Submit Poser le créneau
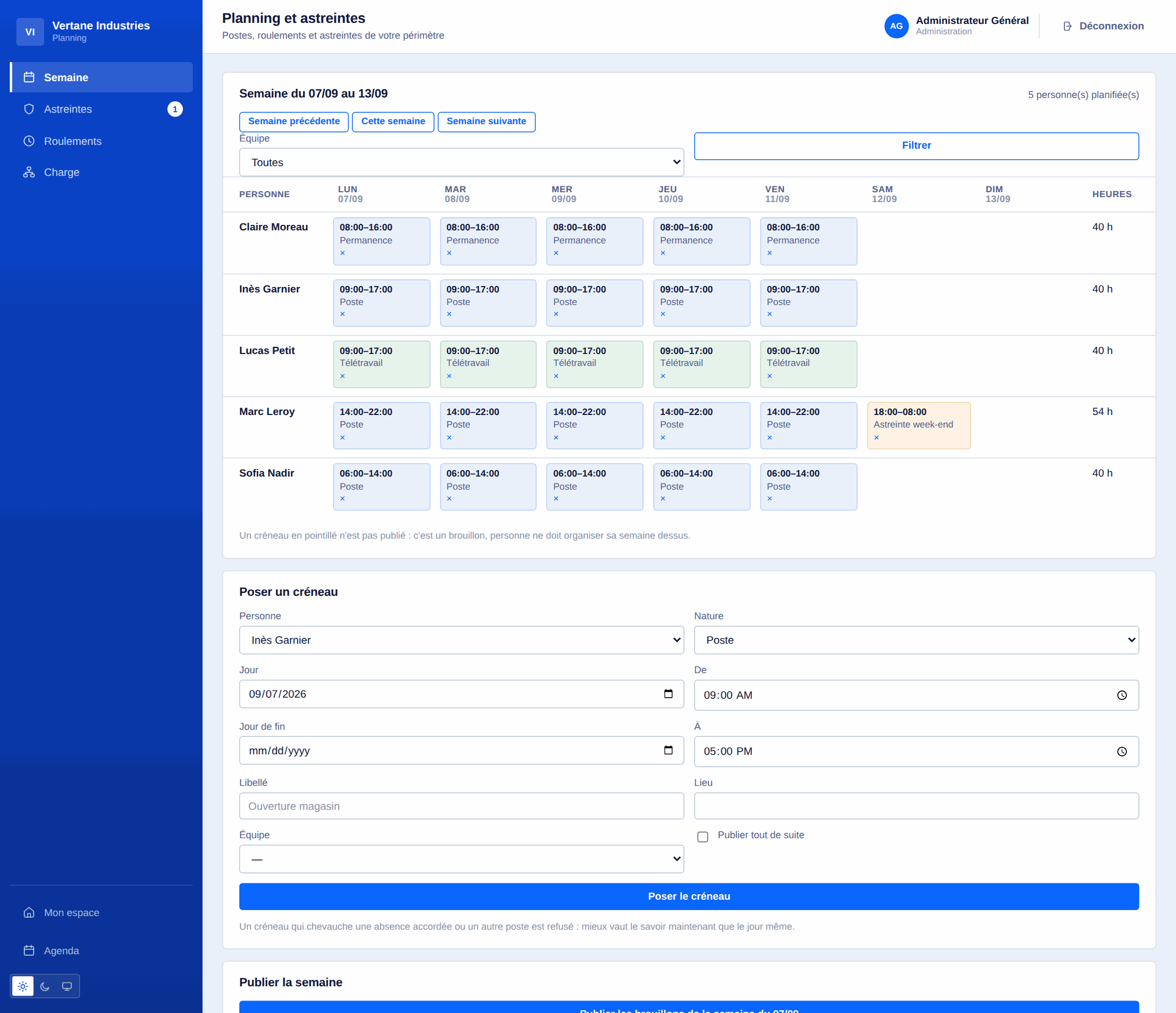The width and height of the screenshot is (1176, 1013). pyautogui.click(x=689, y=896)
